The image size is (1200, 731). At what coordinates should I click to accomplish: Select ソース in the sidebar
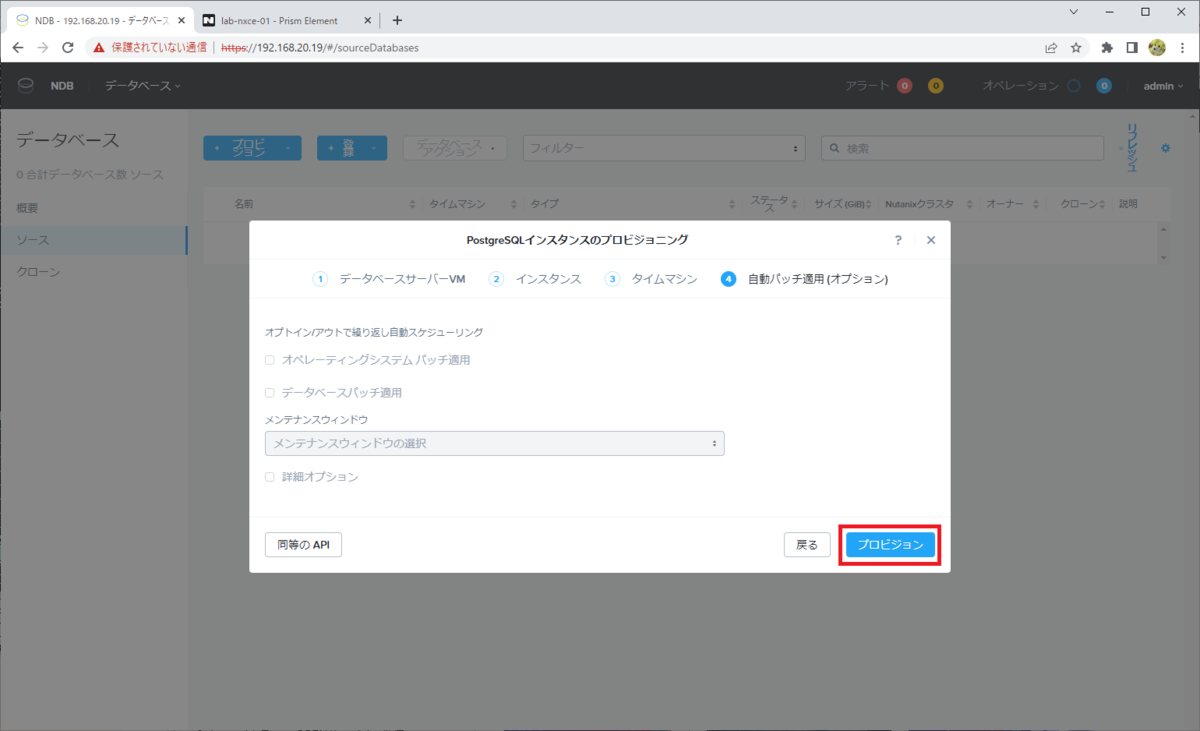(x=93, y=240)
